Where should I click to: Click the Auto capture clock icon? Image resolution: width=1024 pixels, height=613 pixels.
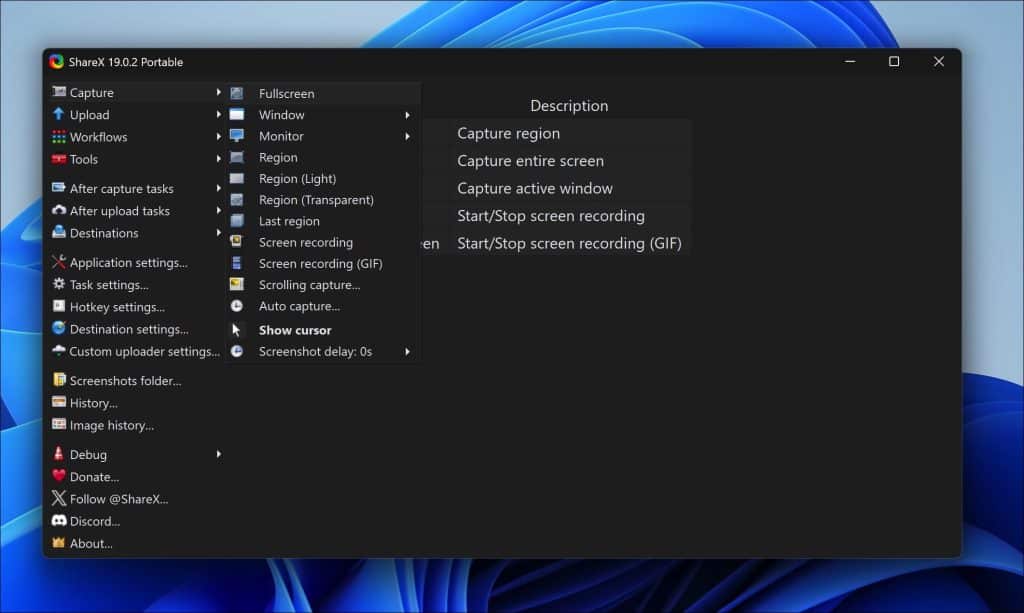(237, 306)
